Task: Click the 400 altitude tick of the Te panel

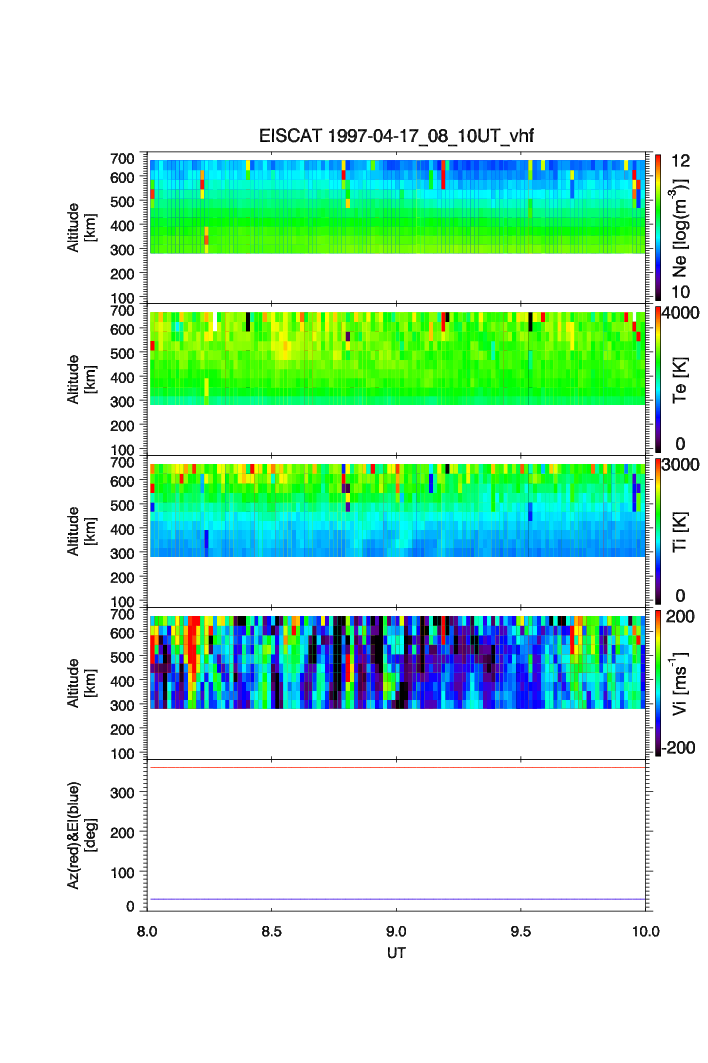Action: (x=122, y=378)
